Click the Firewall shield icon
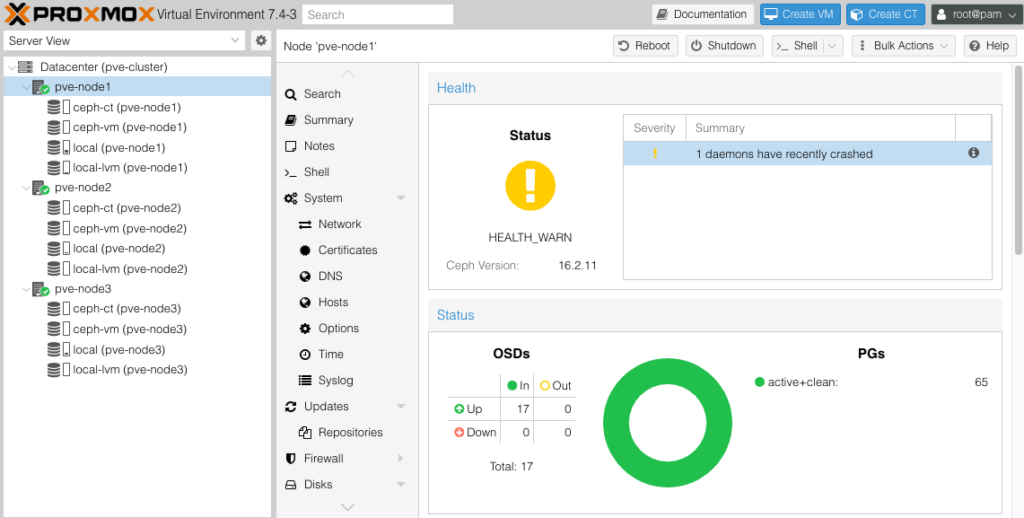The image size is (1024, 518). (291, 459)
